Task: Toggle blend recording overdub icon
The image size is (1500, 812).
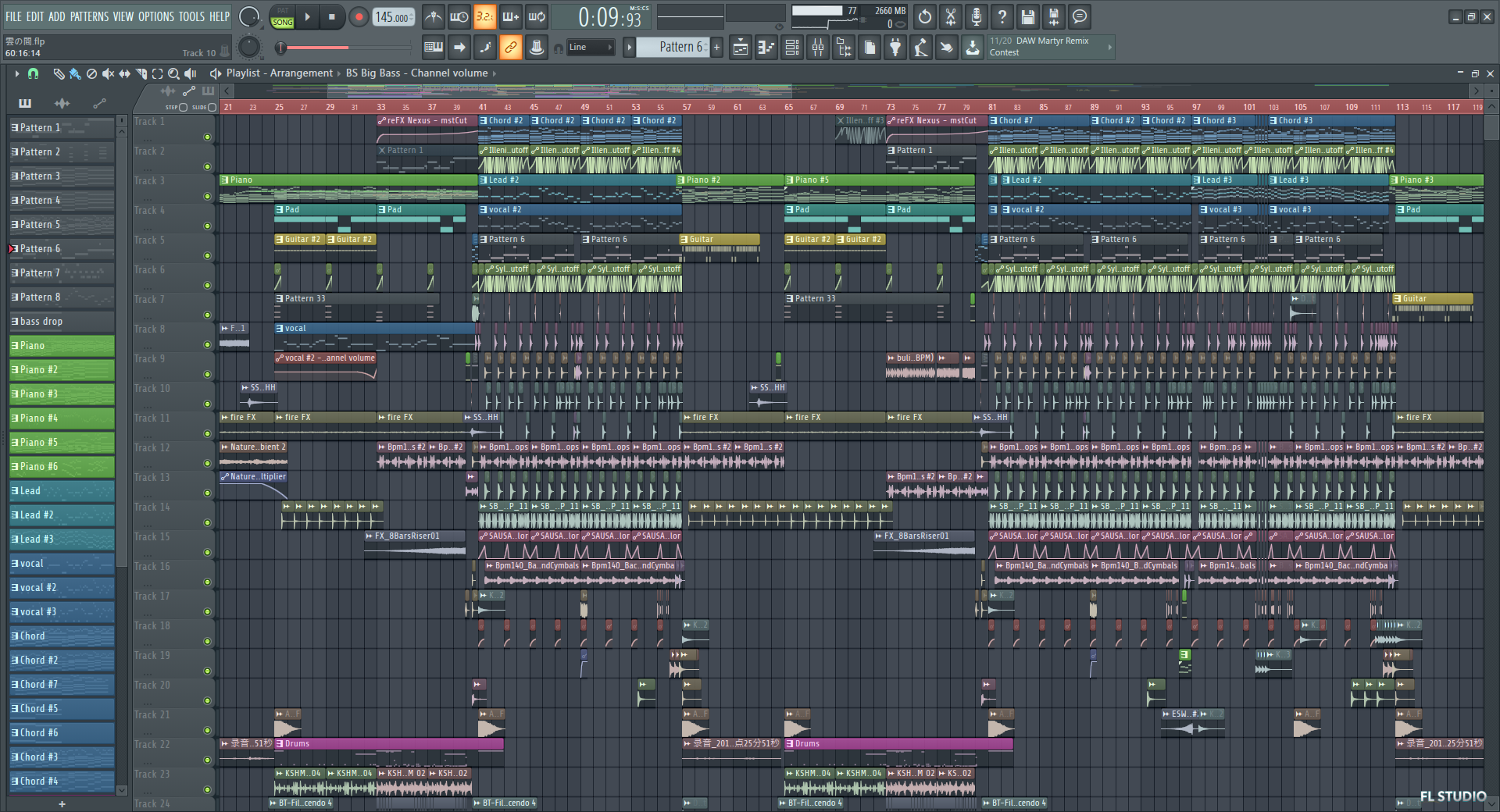Action: pyautogui.click(x=510, y=16)
